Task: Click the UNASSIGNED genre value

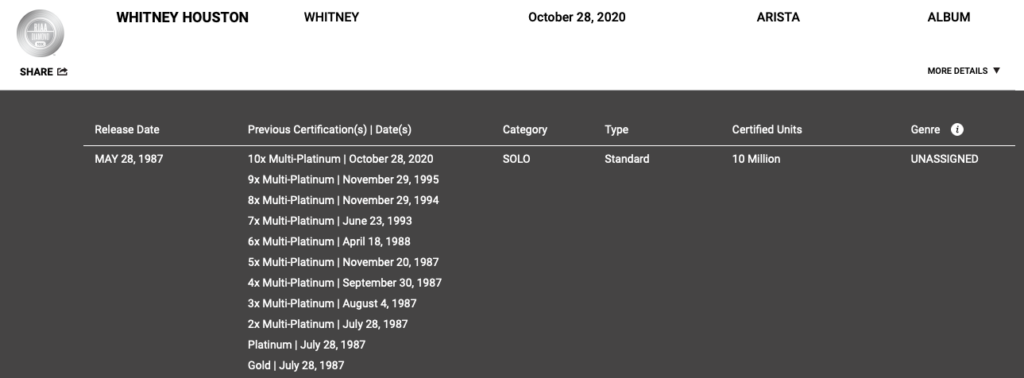Action: [x=944, y=159]
